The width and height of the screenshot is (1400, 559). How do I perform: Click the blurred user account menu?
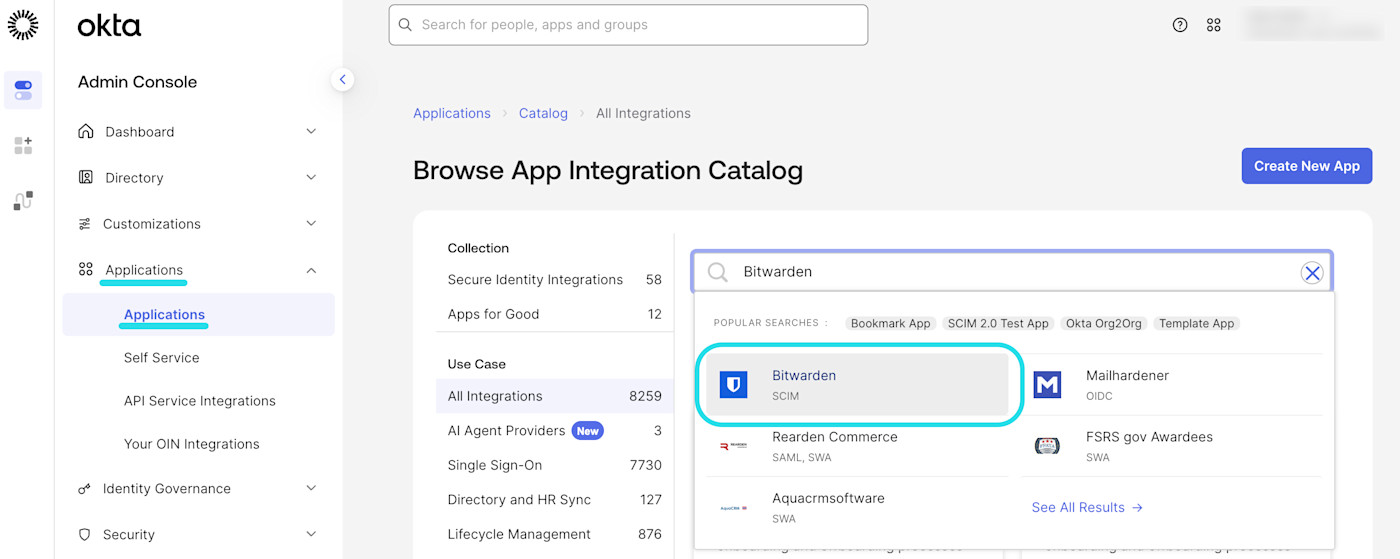1312,25
